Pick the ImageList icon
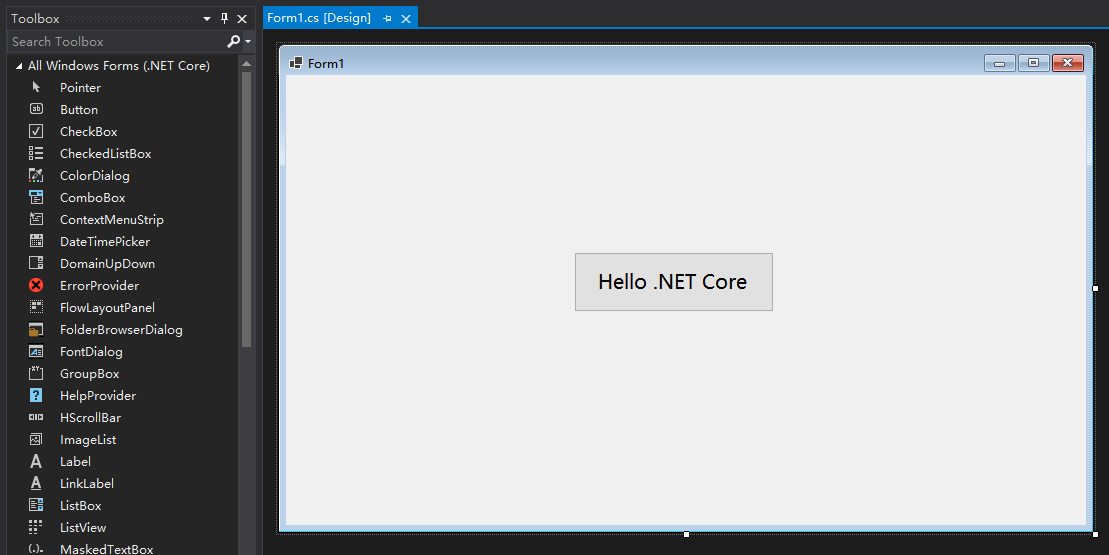Screen dimensions: 1109x555 36,439
